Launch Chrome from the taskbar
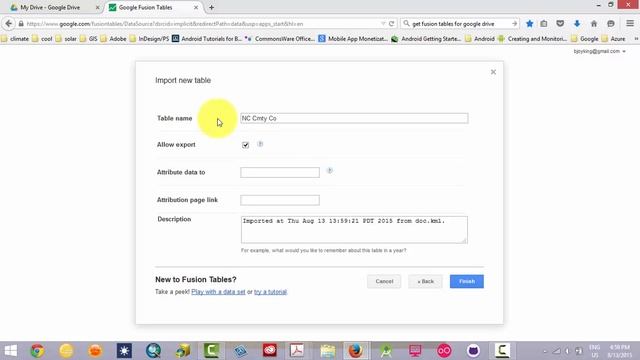The height and width of the screenshot is (360, 640). point(37,351)
